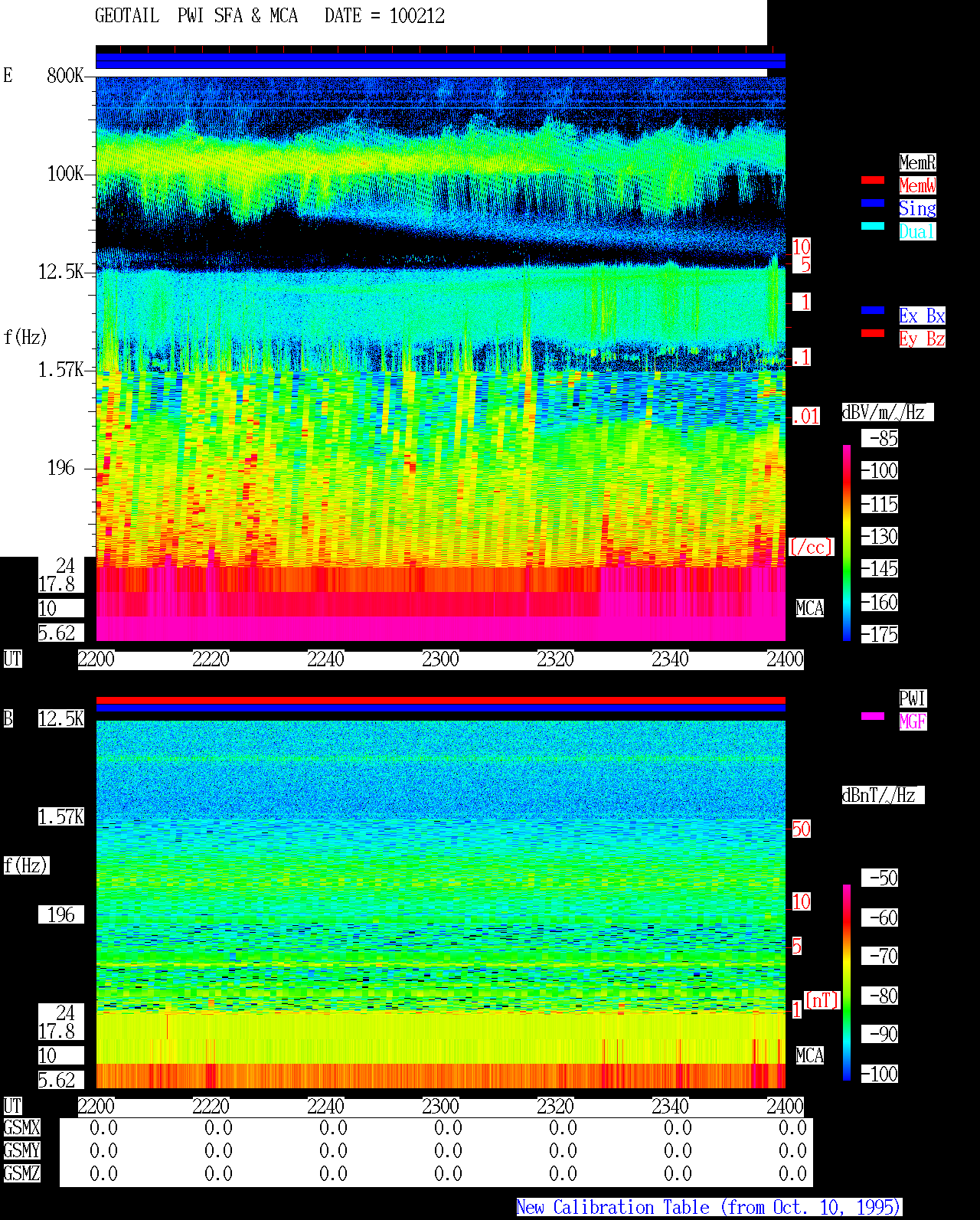The image size is (980, 1220).
Task: Click the -90 value on the magnetic scale
Action: click(x=880, y=1034)
